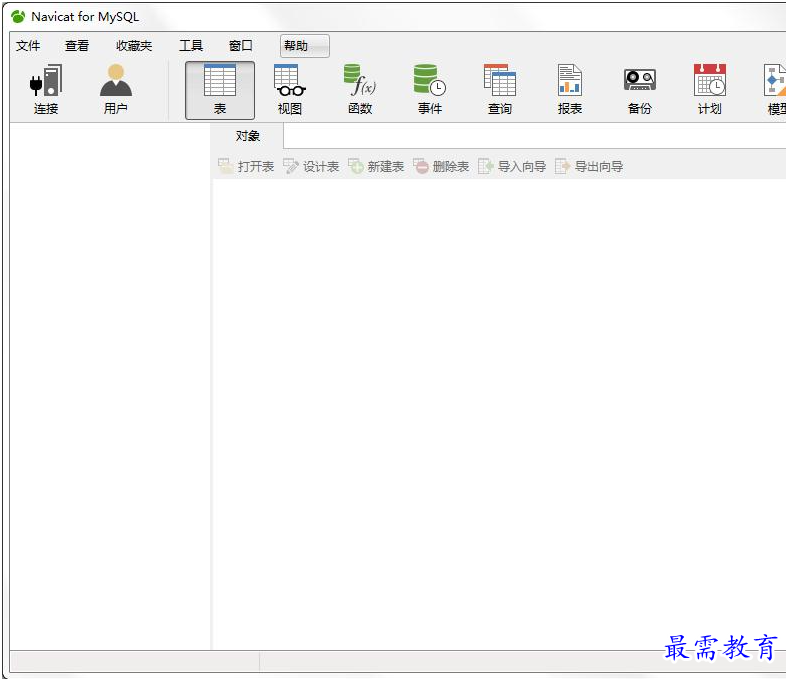The width and height of the screenshot is (786, 679).
Task: Open the 窗口 (Window) menu
Action: (241, 46)
